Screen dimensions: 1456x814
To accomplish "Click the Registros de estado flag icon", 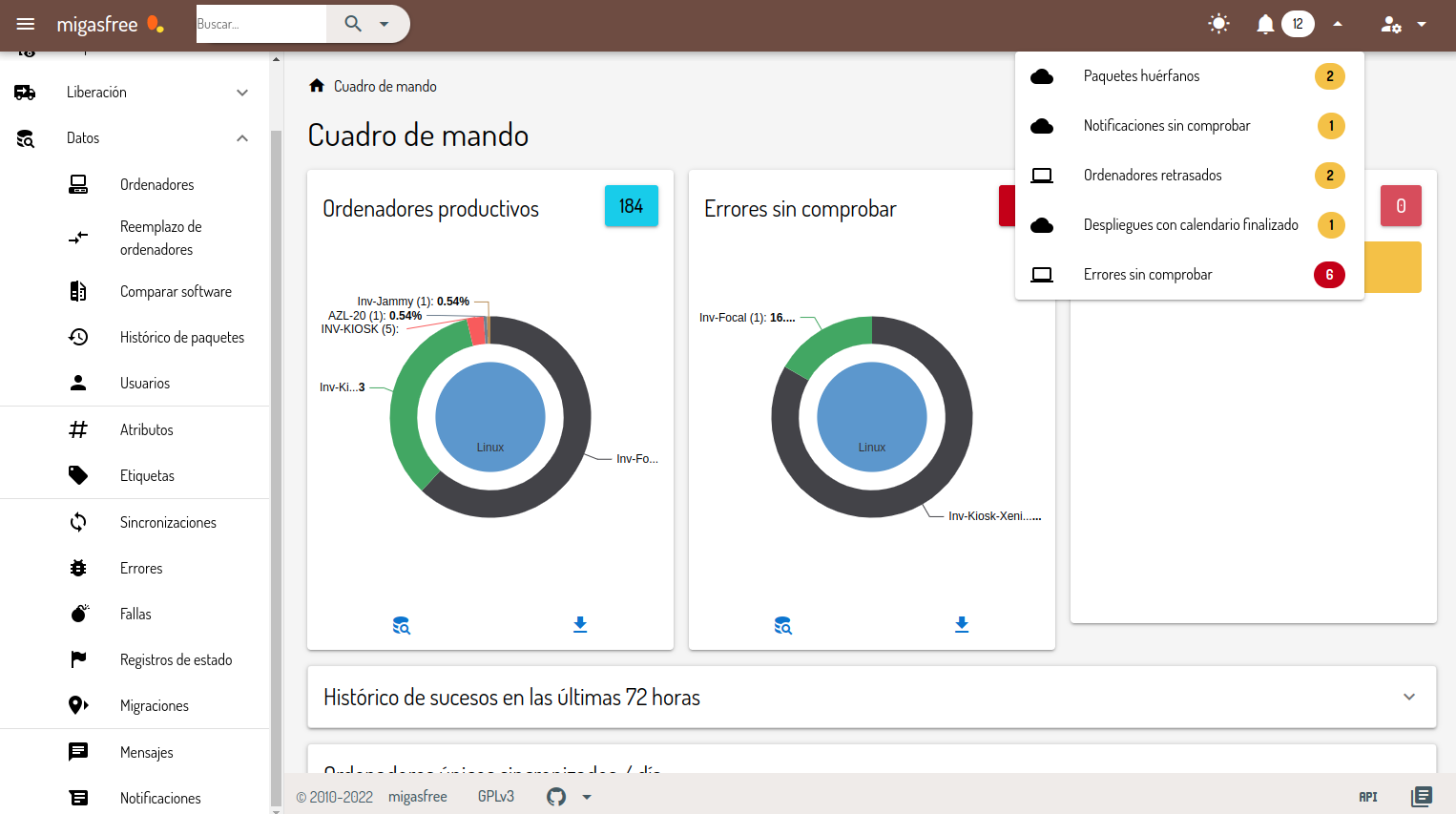I will (x=78, y=659).
